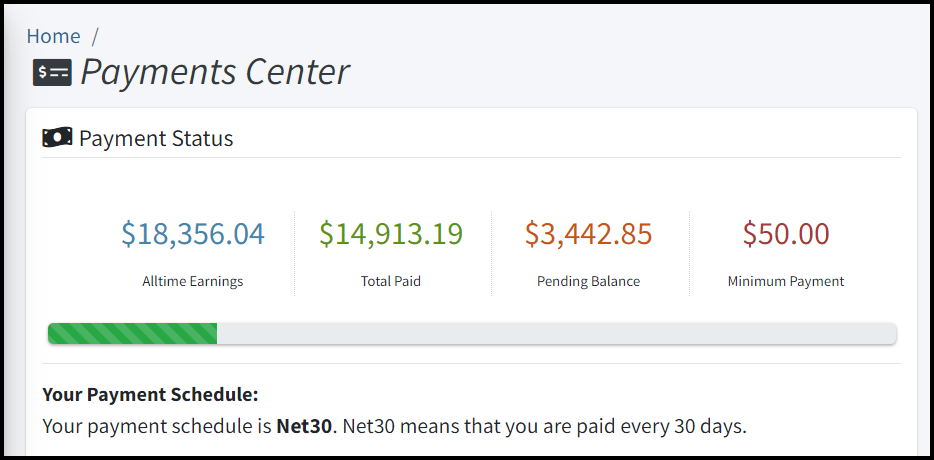This screenshot has height=460, width=934.
Task: Select the $50.00 minimum payment amount
Action: [x=786, y=234]
